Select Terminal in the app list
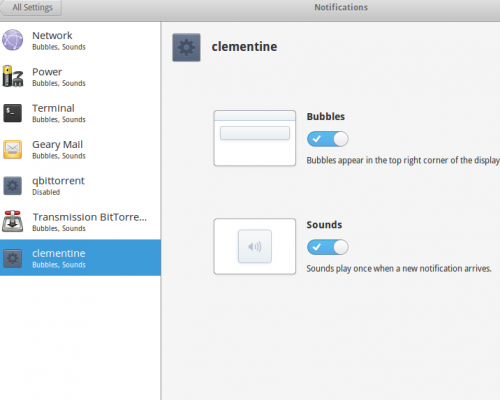500x400 pixels. (x=80, y=113)
